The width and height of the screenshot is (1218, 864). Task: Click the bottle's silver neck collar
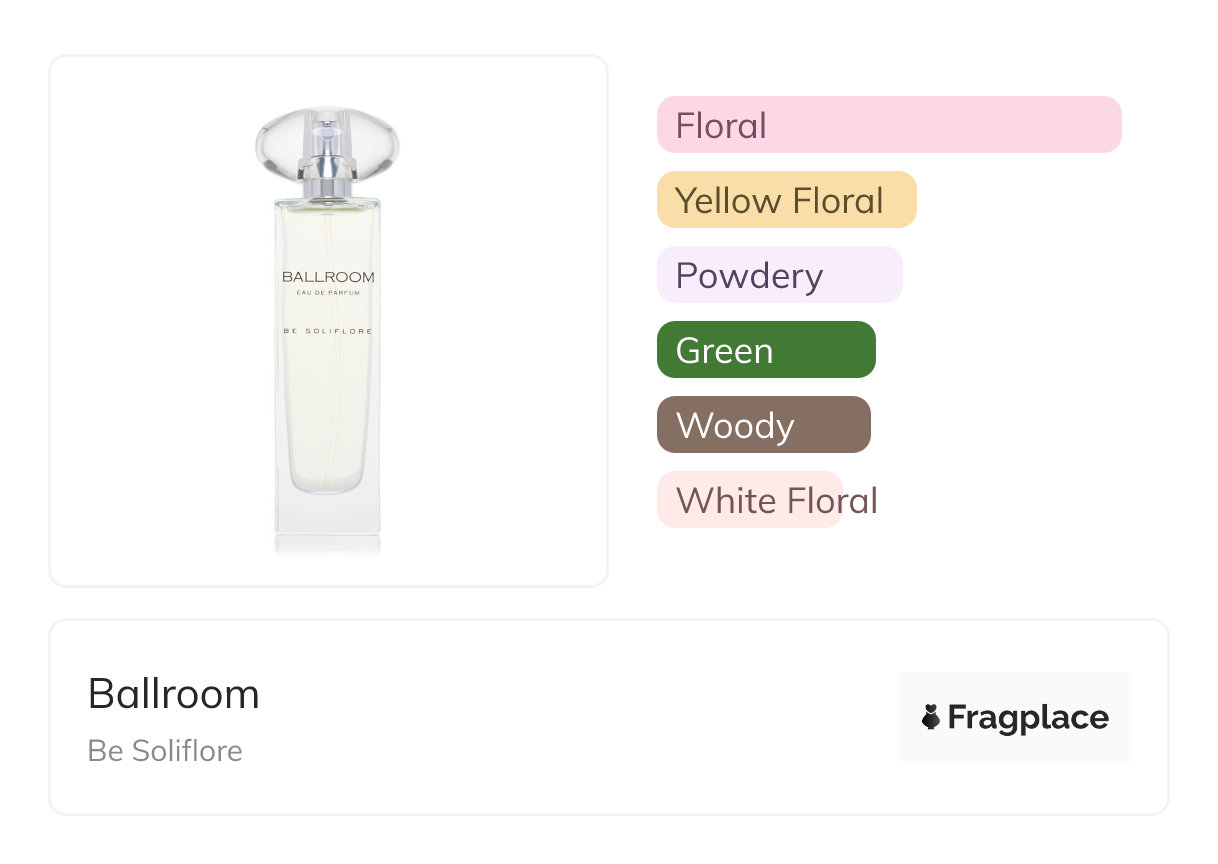click(327, 184)
